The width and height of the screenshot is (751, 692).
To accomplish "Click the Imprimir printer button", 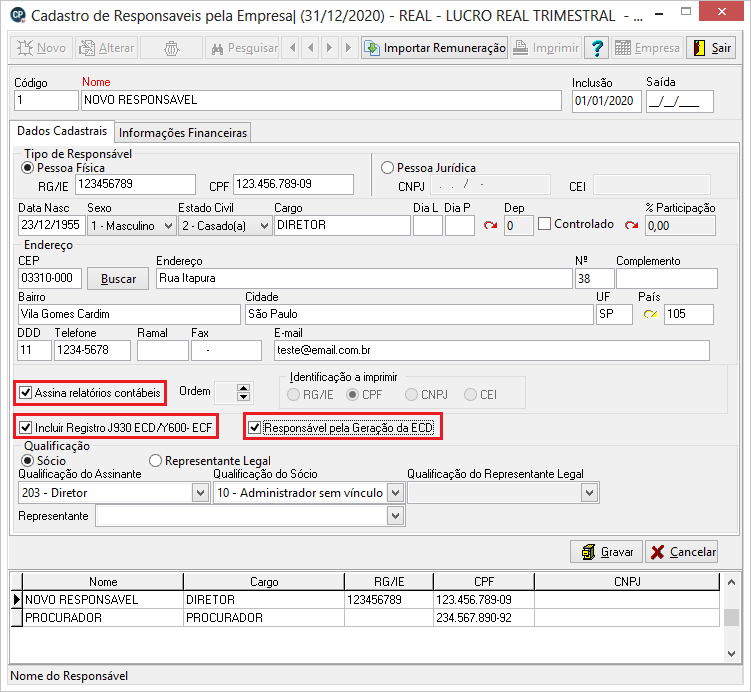I will point(546,48).
